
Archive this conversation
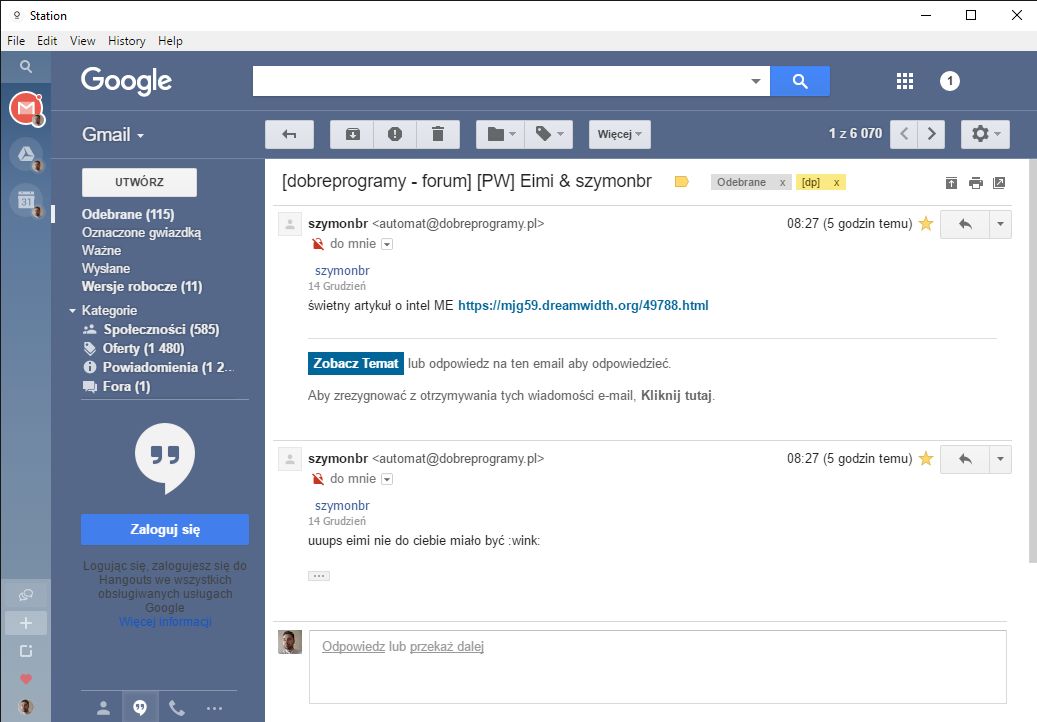click(x=353, y=134)
